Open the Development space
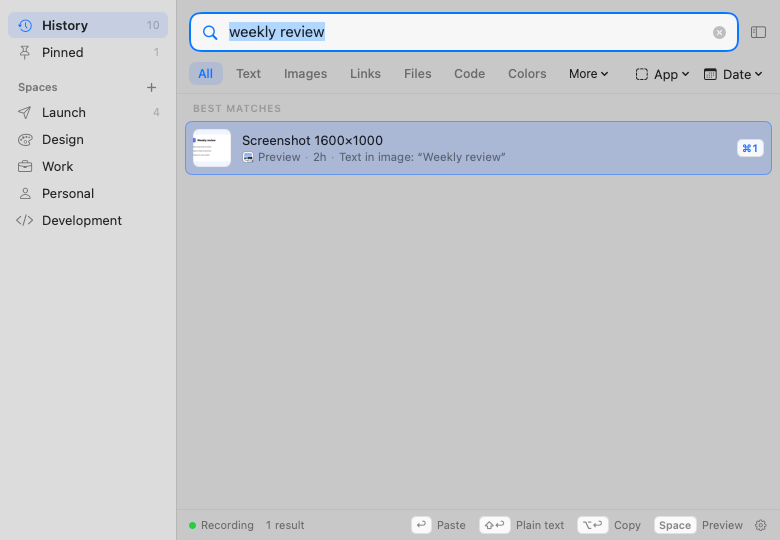The image size is (780, 540). [x=88, y=220]
